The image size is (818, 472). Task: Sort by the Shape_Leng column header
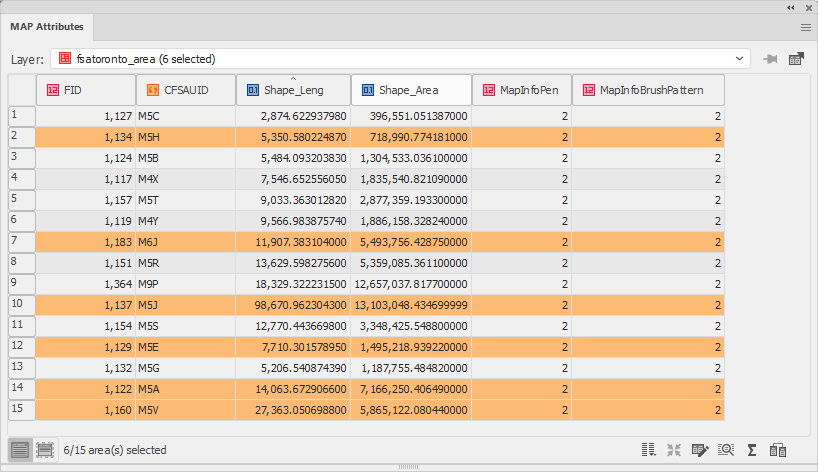pos(294,90)
